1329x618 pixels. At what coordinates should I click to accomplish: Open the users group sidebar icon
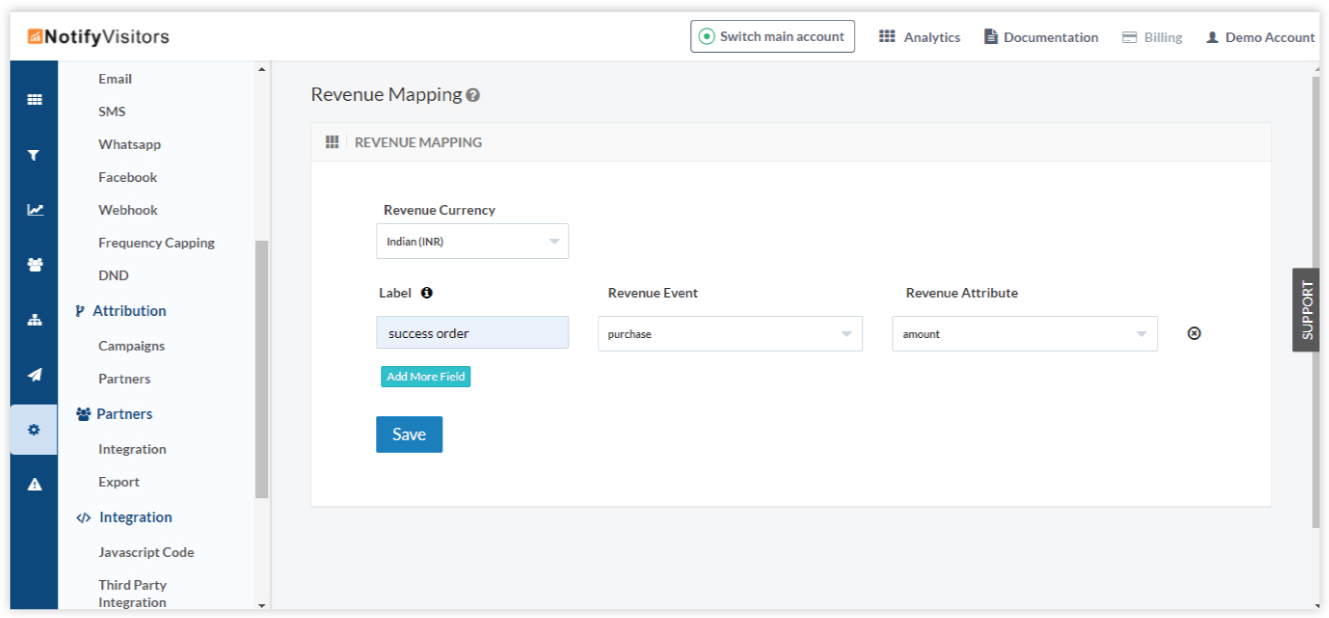(35, 265)
